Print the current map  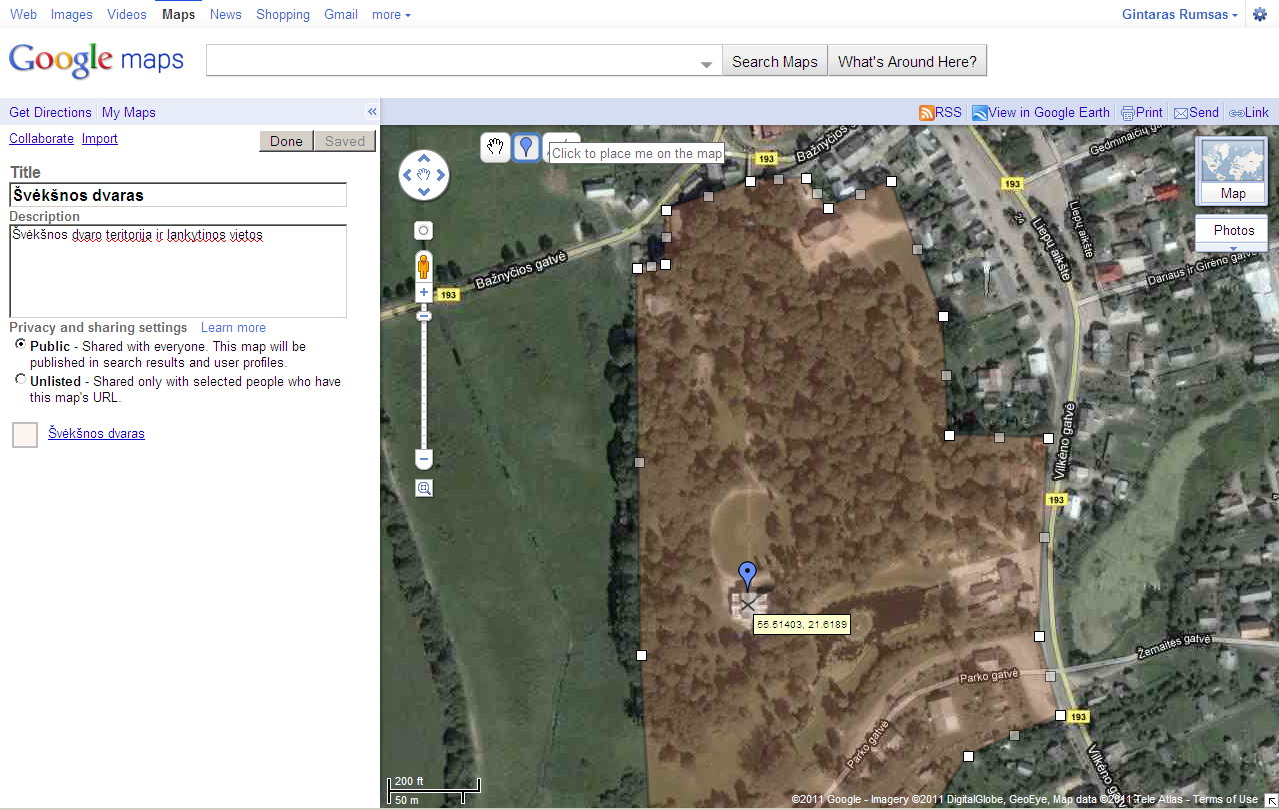coord(1141,113)
